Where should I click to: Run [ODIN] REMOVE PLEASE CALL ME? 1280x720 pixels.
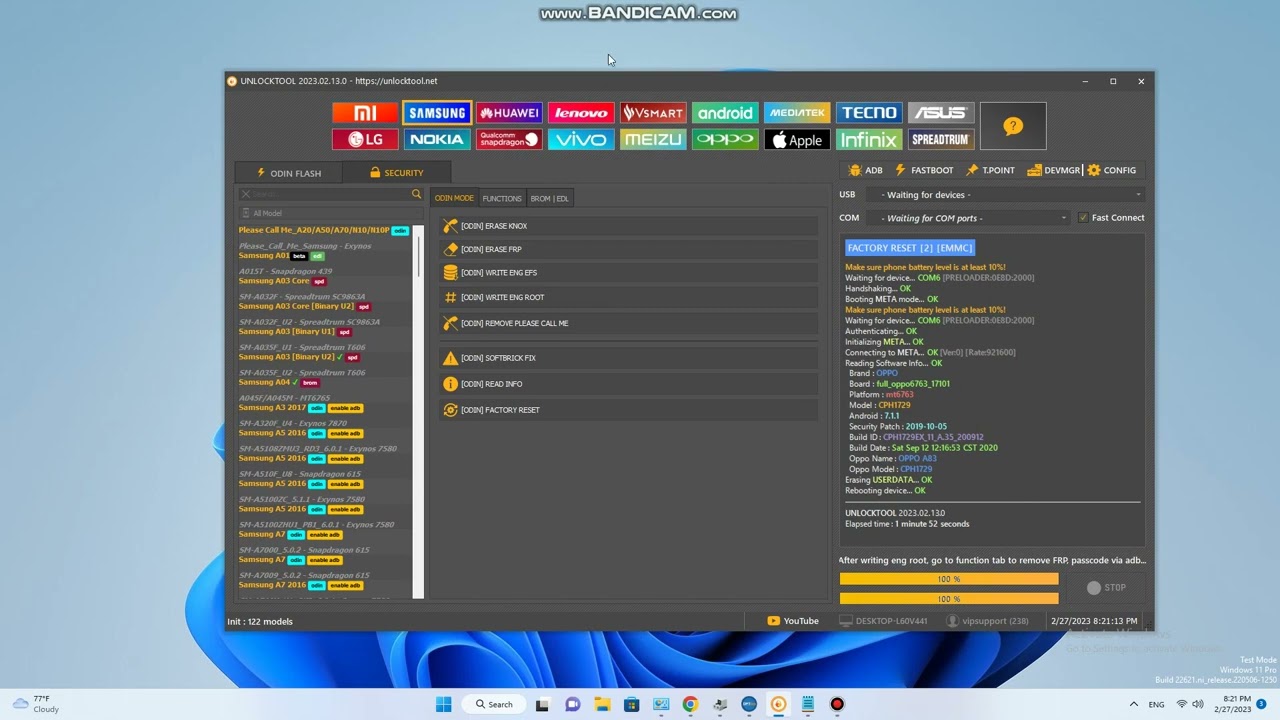coord(628,323)
